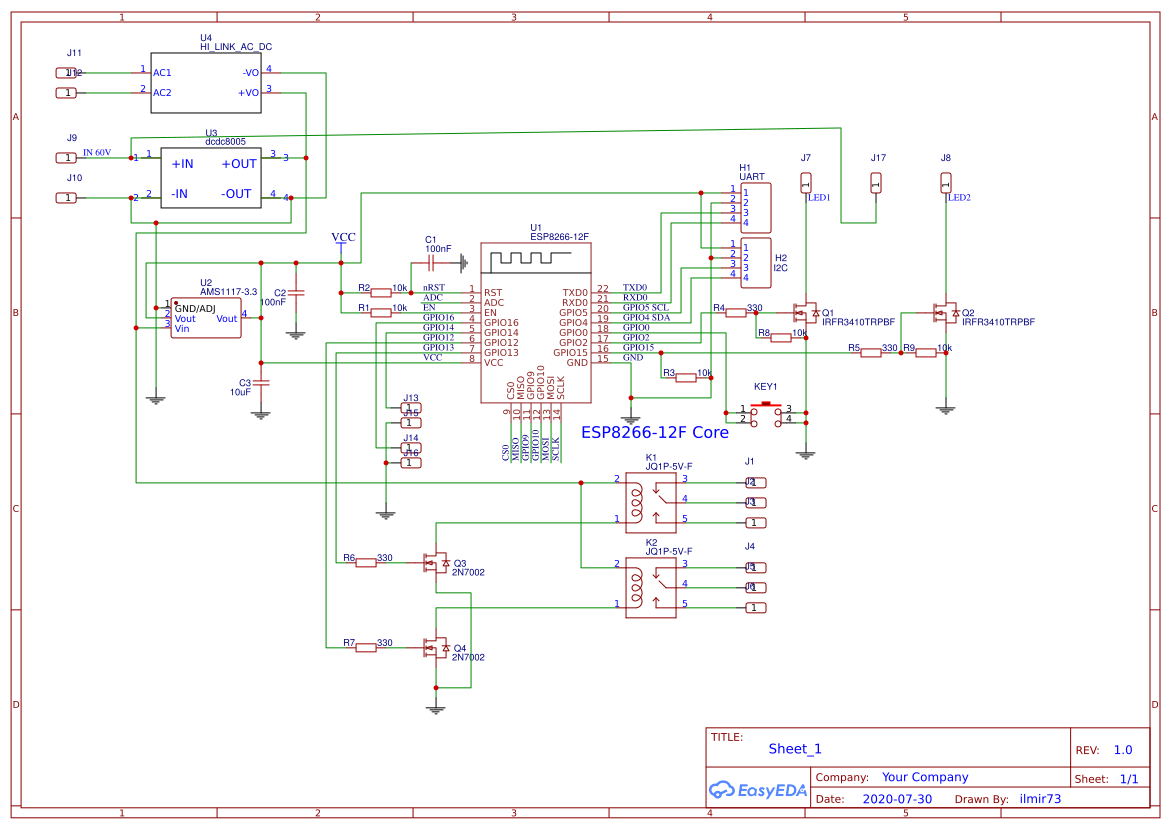Select capacitor C1 100nF
This screenshot has width=1172, height=829.
click(430, 262)
